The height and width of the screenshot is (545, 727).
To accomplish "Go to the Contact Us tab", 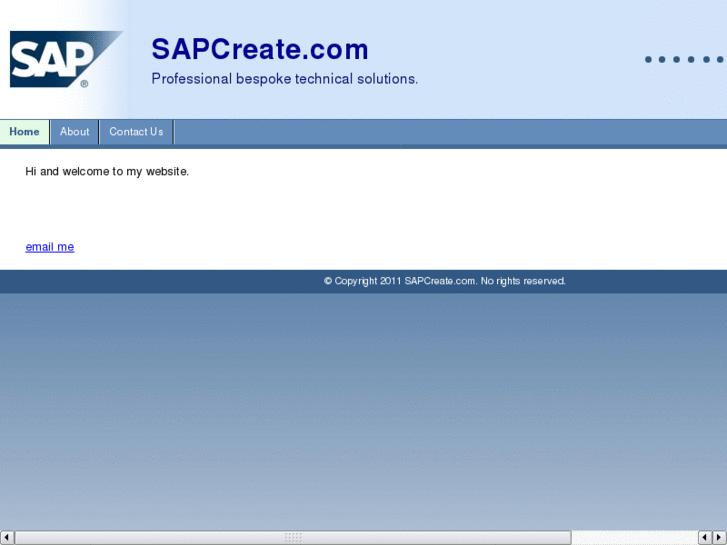I will [136, 132].
